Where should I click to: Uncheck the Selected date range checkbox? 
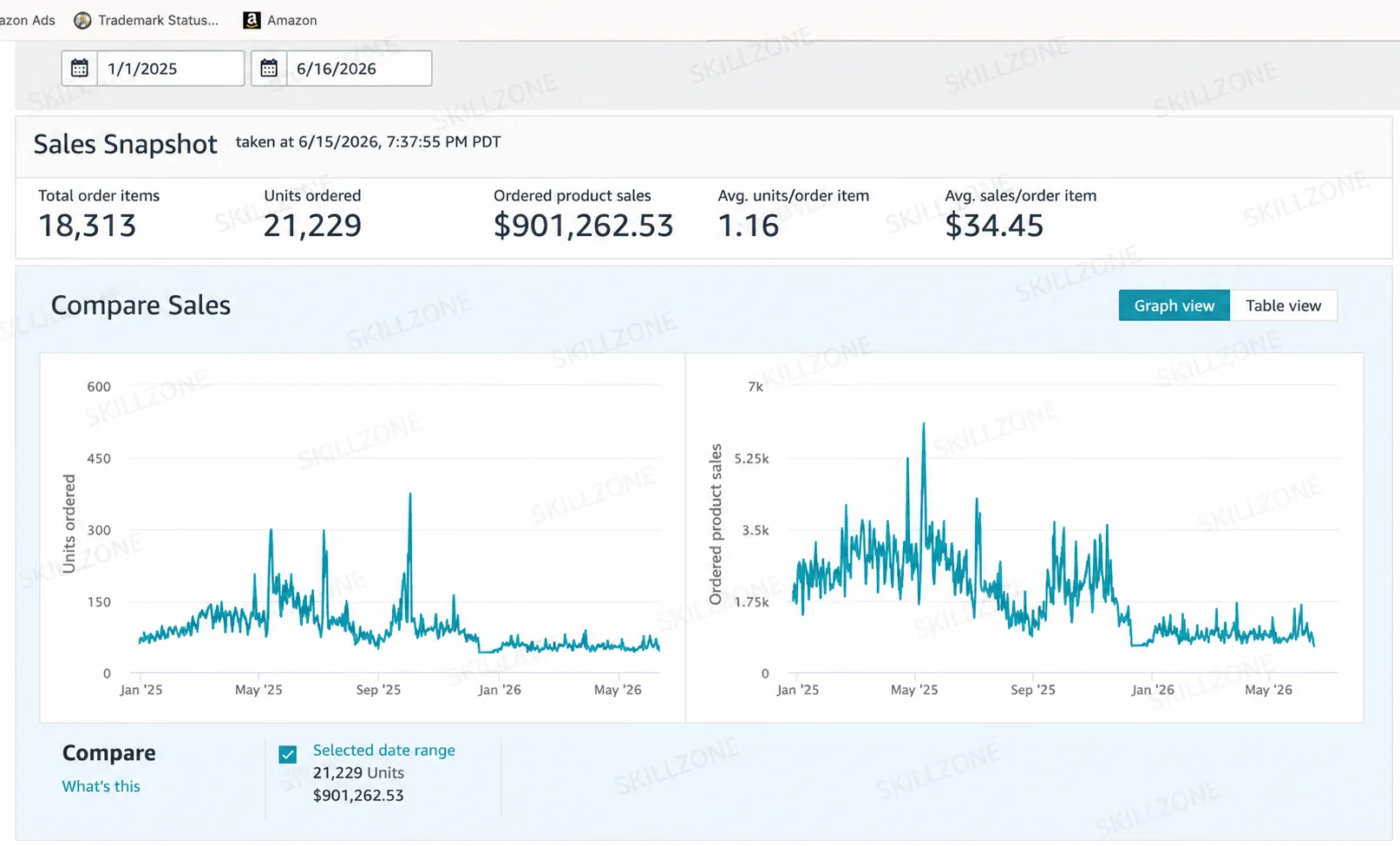[288, 754]
